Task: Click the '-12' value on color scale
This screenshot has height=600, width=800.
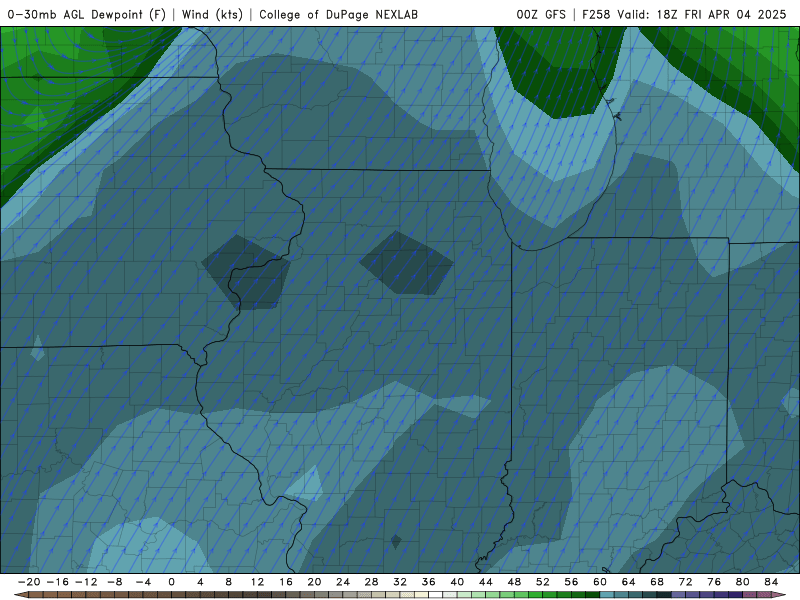Action: (x=86, y=582)
